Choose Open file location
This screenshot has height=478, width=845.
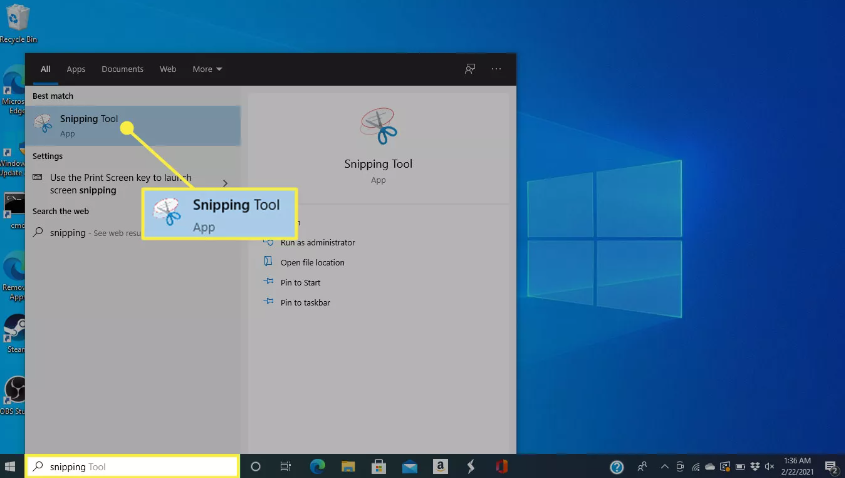coord(312,262)
